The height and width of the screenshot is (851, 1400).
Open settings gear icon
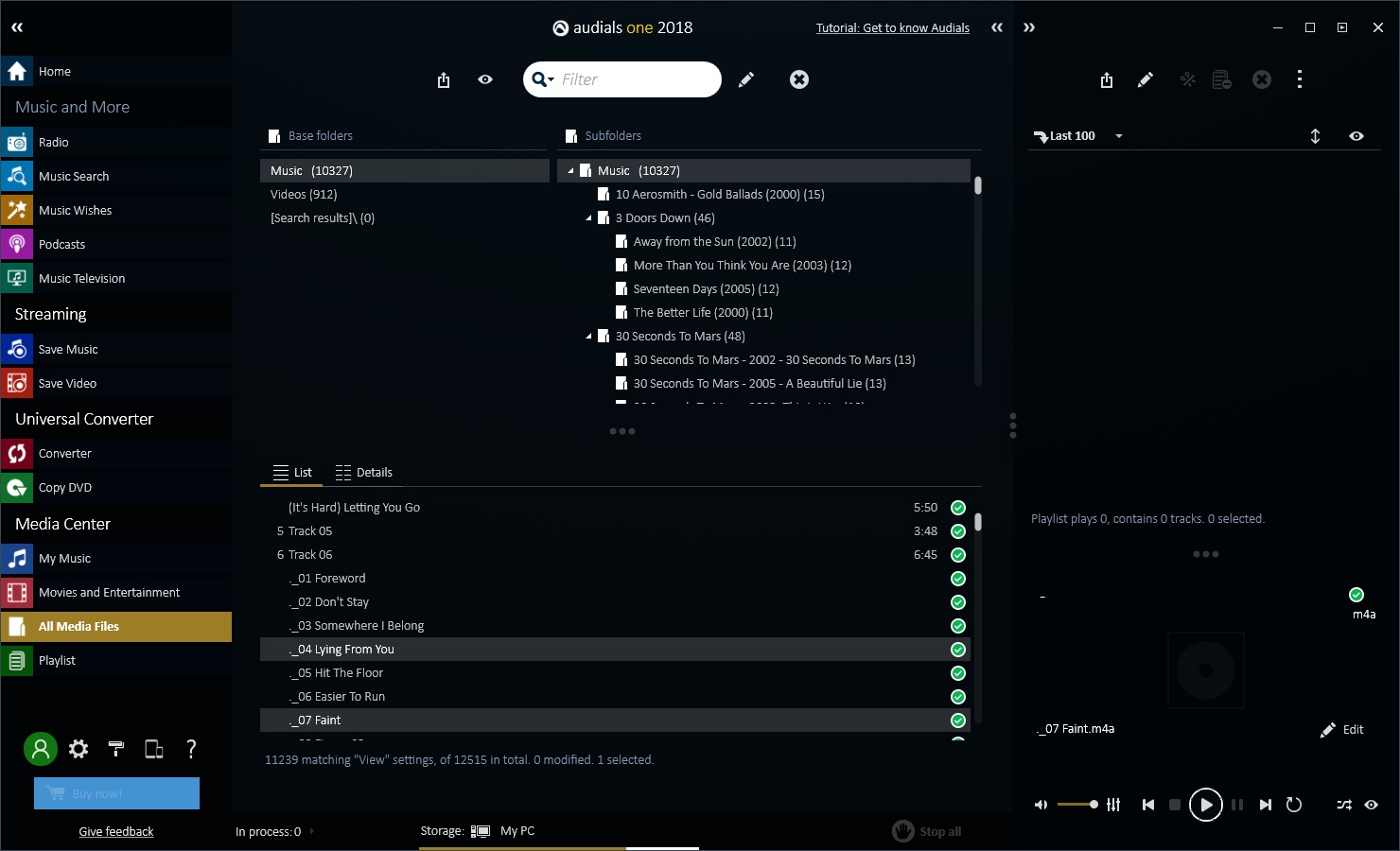click(79, 750)
